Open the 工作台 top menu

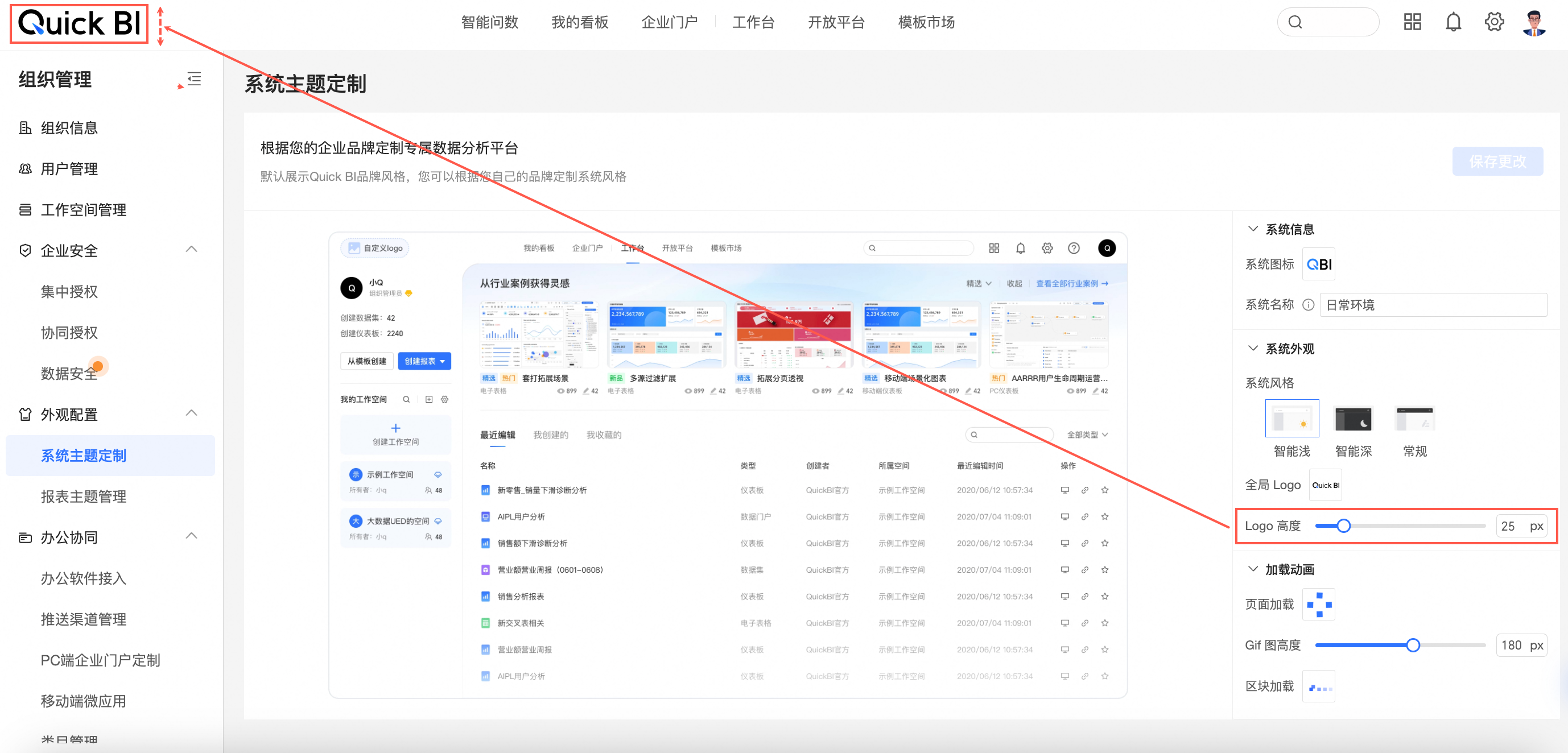(753, 23)
